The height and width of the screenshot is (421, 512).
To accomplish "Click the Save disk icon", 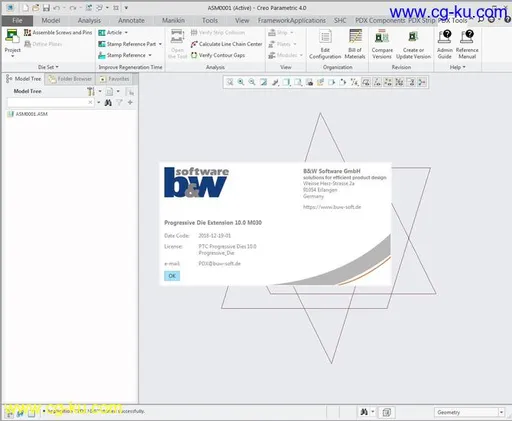I will pos(46,8).
